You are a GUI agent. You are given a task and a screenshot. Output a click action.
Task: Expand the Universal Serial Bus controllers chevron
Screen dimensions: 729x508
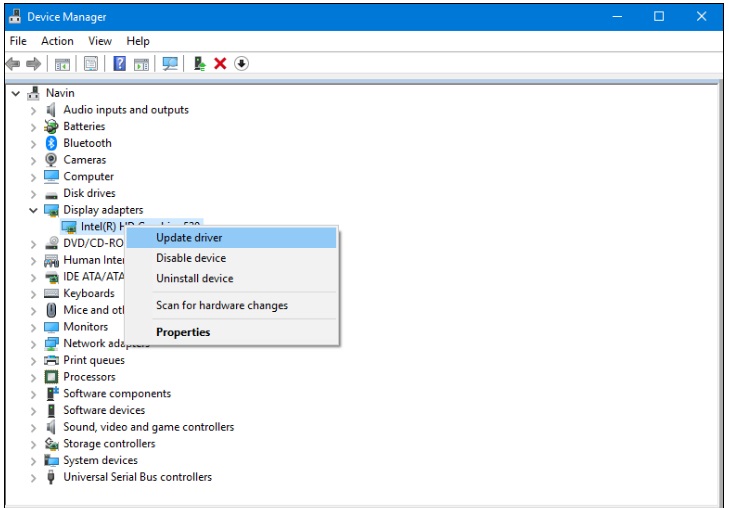[x=33, y=478]
